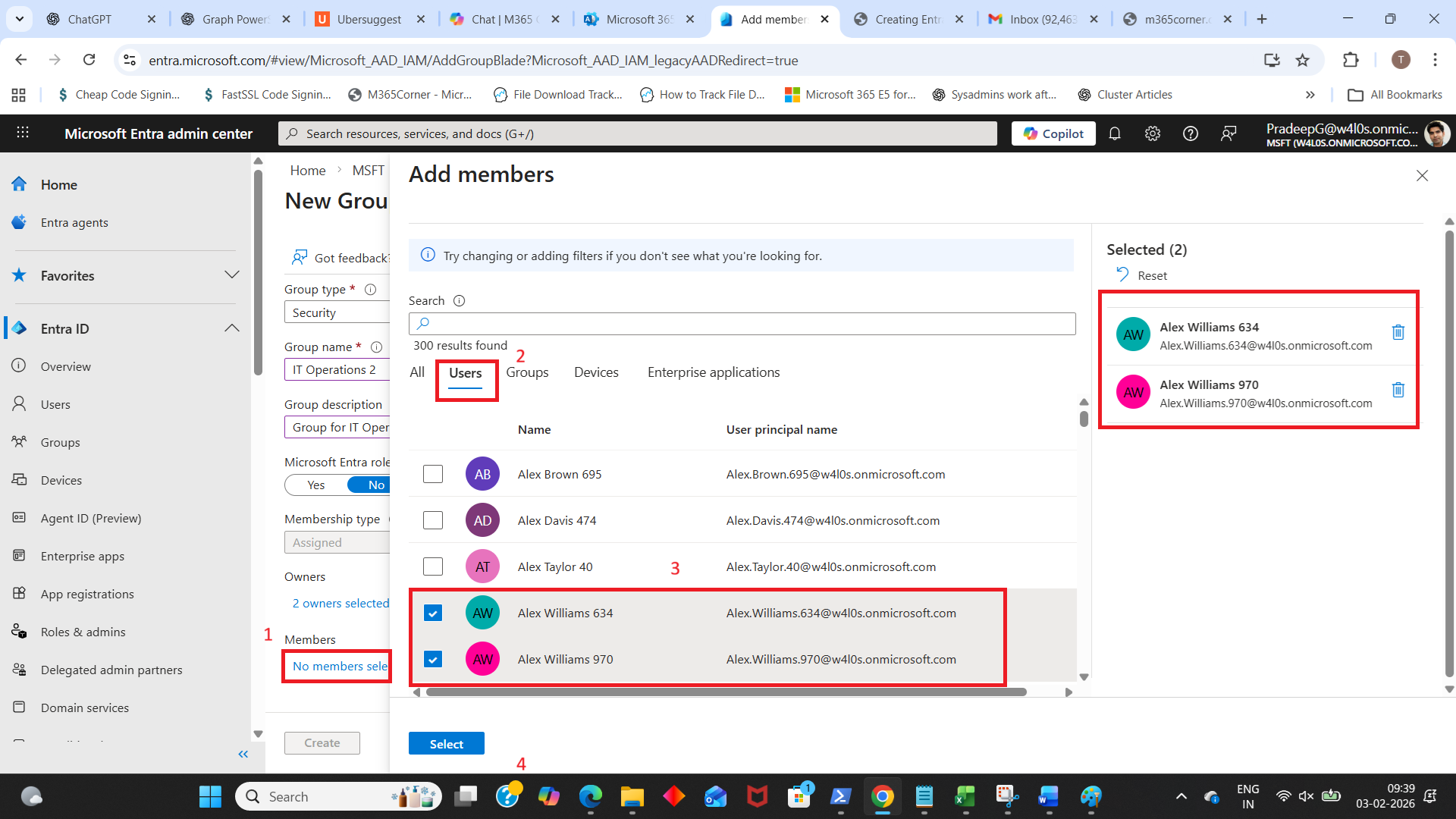
Task: Click the Reset selection icon
Action: [1123, 275]
